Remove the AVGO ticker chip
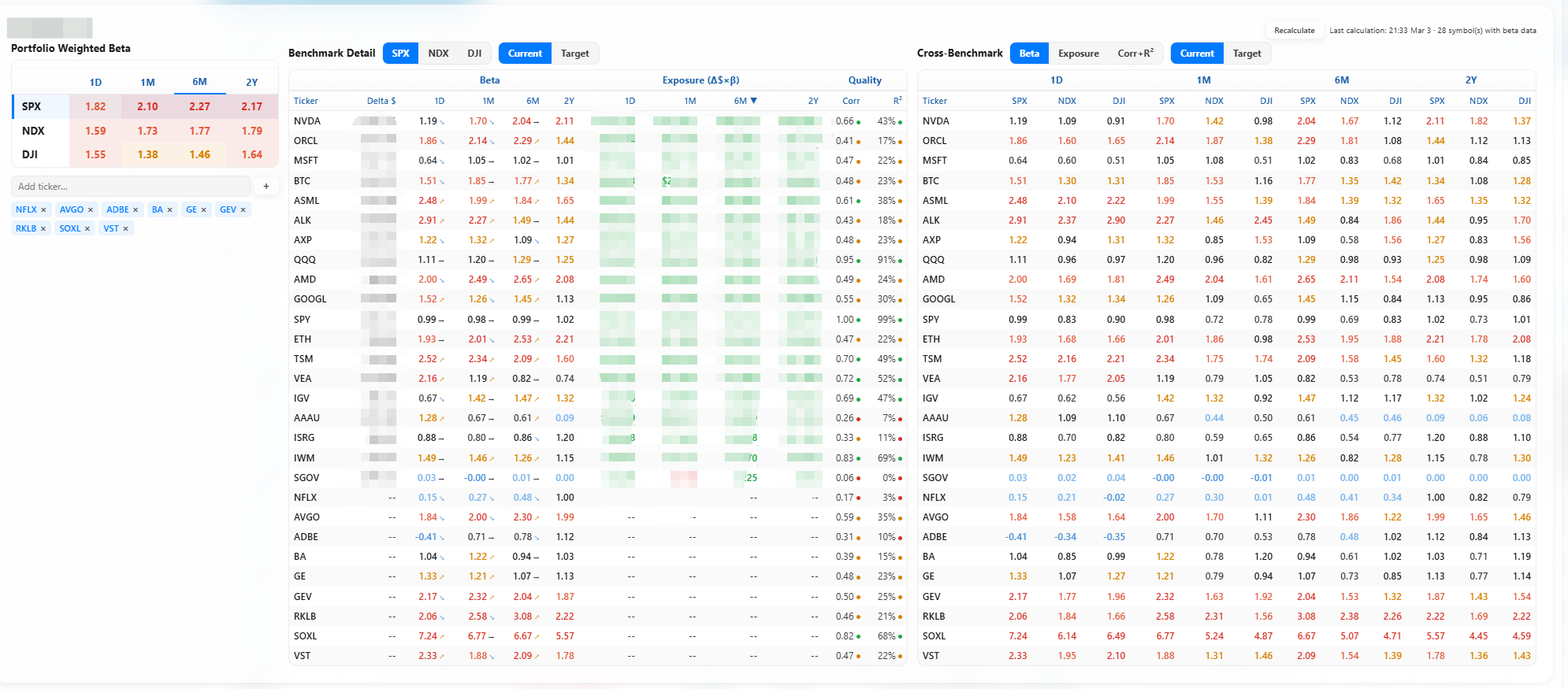The image size is (1568, 689). [x=91, y=209]
